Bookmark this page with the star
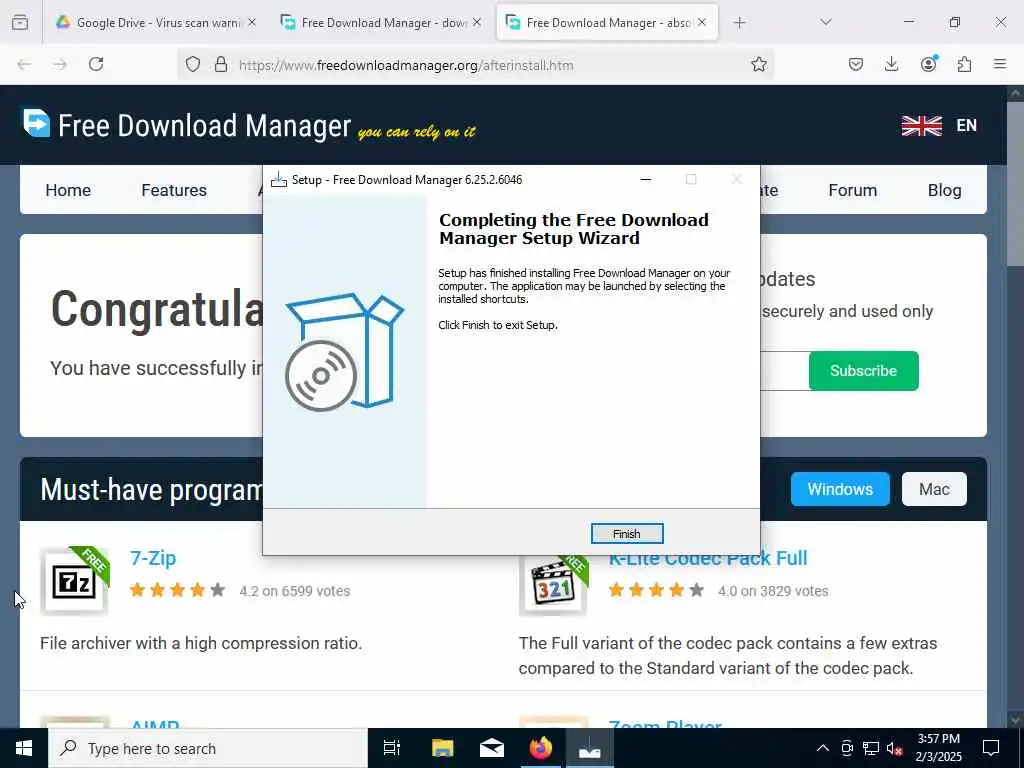The height and width of the screenshot is (768, 1024). [758, 64]
